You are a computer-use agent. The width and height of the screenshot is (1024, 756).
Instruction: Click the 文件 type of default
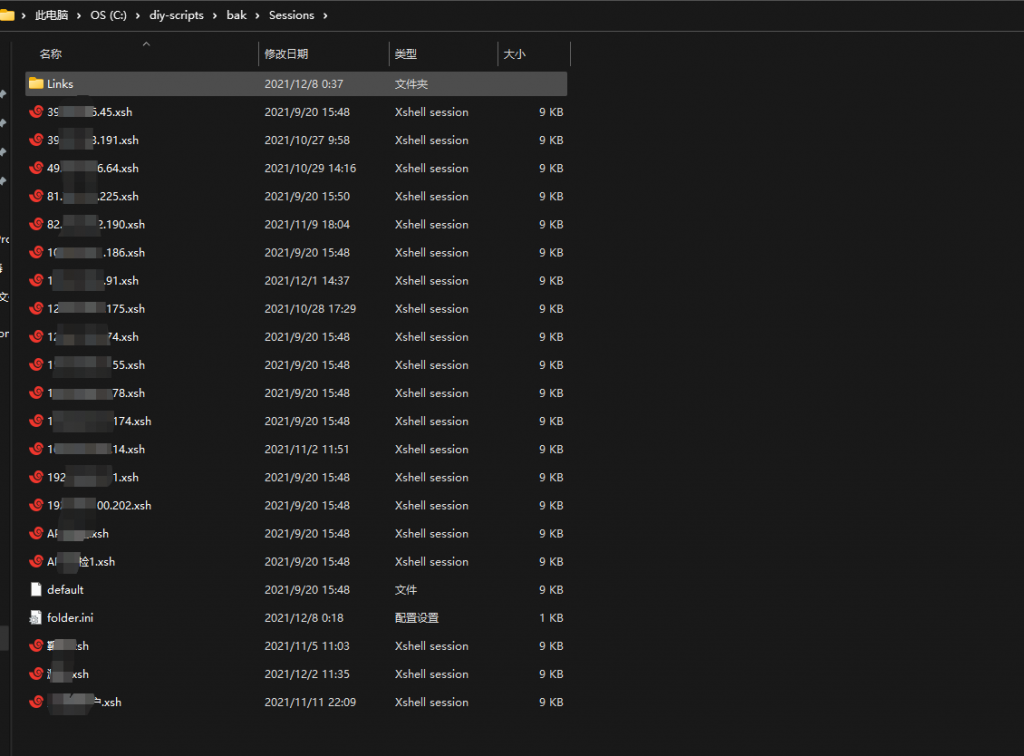point(406,590)
